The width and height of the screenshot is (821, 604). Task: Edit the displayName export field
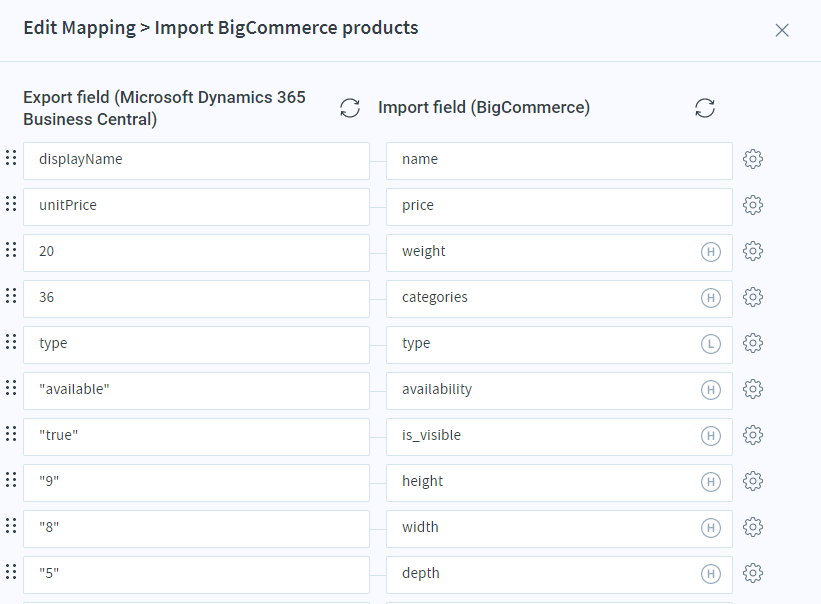(196, 161)
